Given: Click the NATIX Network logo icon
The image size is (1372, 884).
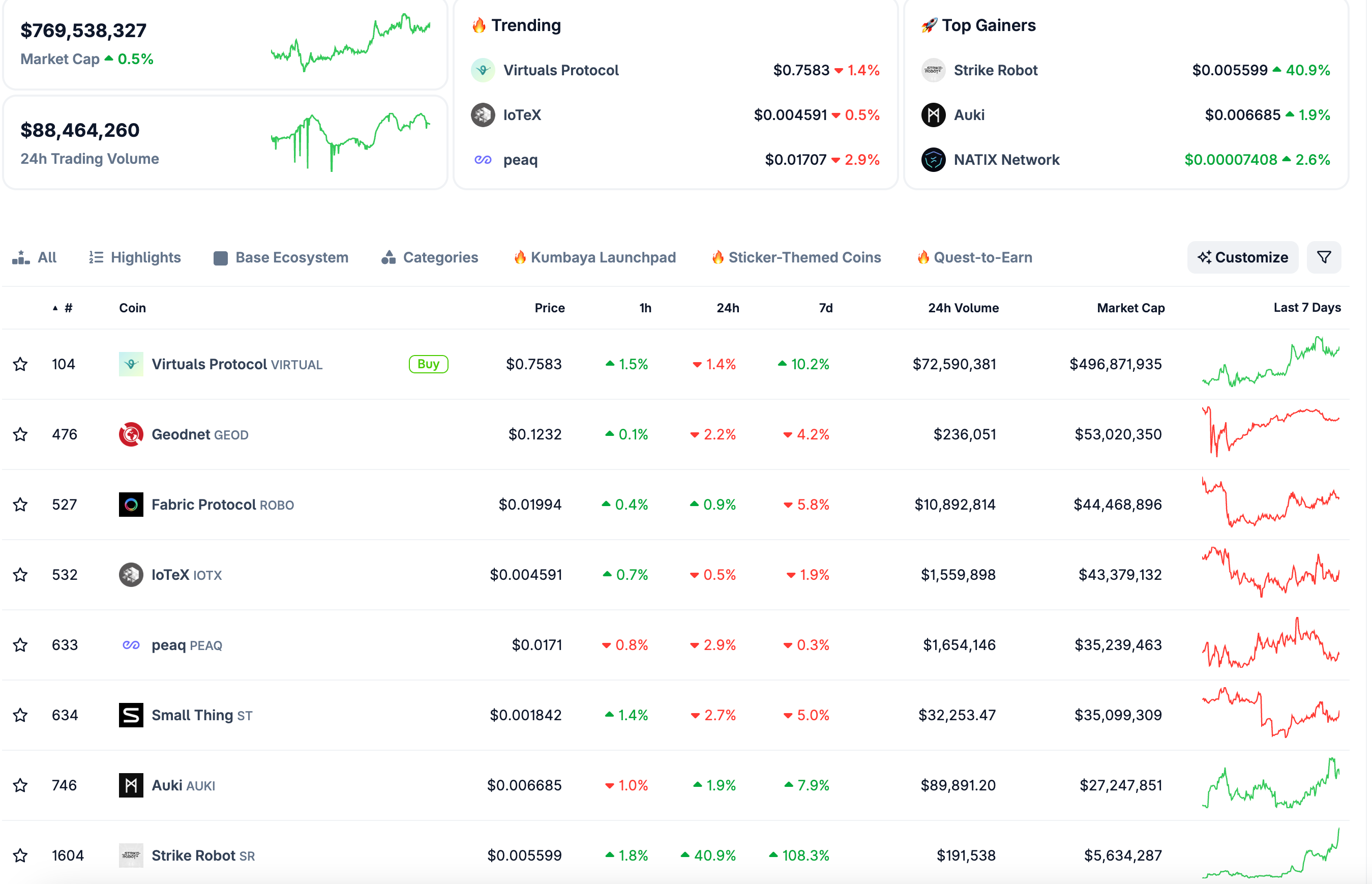Looking at the screenshot, I should coord(933,160).
